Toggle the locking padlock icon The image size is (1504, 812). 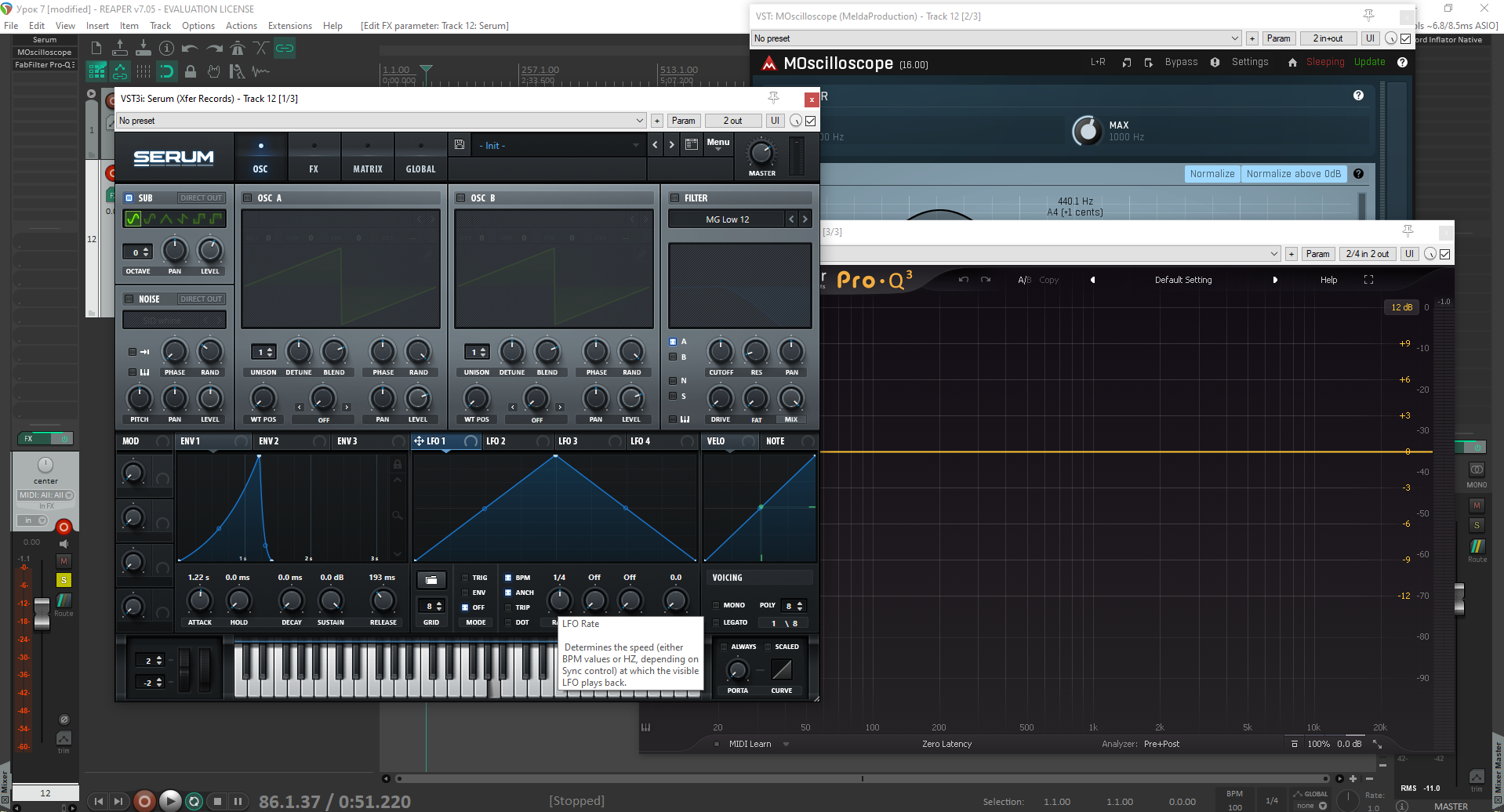(191, 72)
